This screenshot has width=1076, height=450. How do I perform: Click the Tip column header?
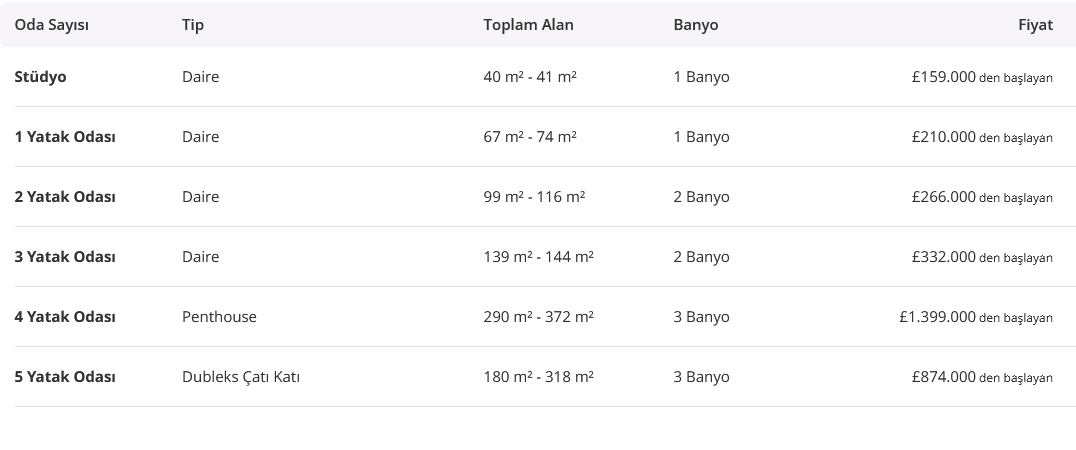point(193,25)
